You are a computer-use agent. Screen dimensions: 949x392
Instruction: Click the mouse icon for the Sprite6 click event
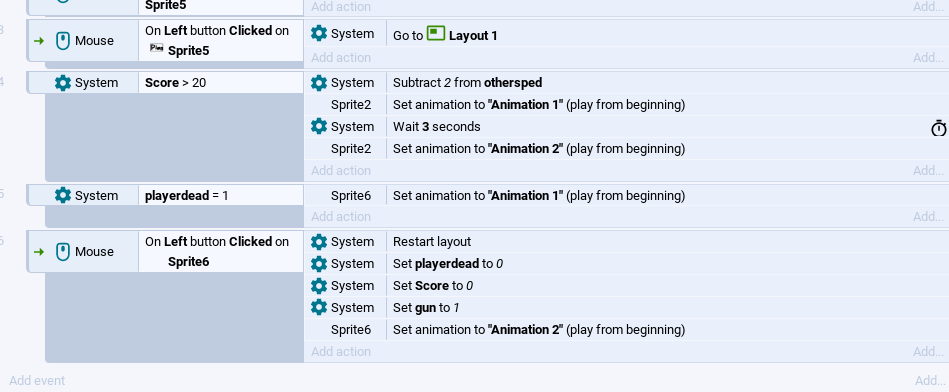[63, 252]
